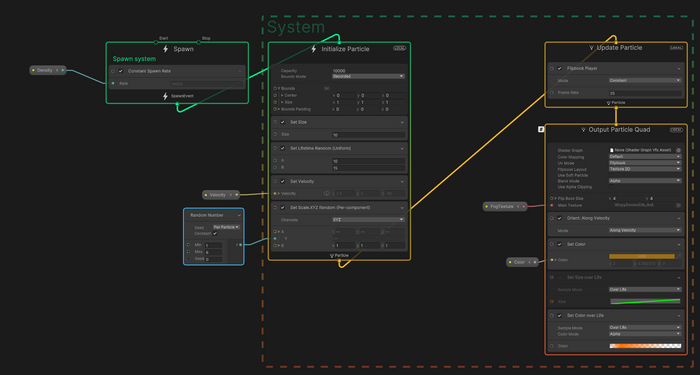Open the Channels XYZ dropdown
Screen dimensions: 700x375
pyautogui.click(x=368, y=220)
